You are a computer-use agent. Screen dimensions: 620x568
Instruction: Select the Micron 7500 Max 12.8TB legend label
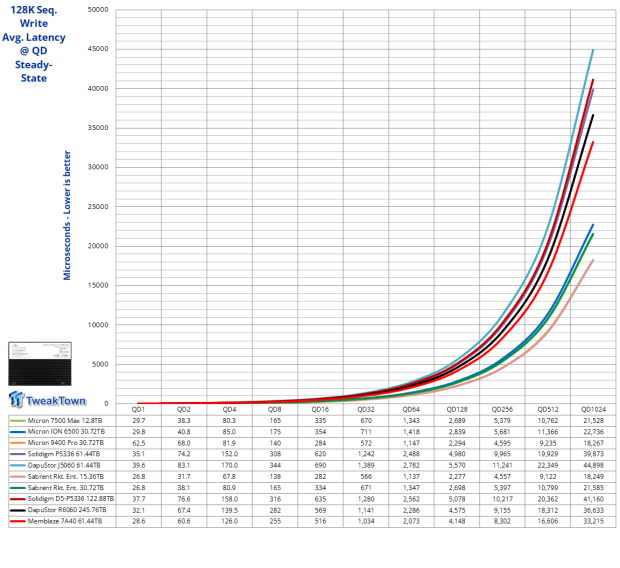65,420
